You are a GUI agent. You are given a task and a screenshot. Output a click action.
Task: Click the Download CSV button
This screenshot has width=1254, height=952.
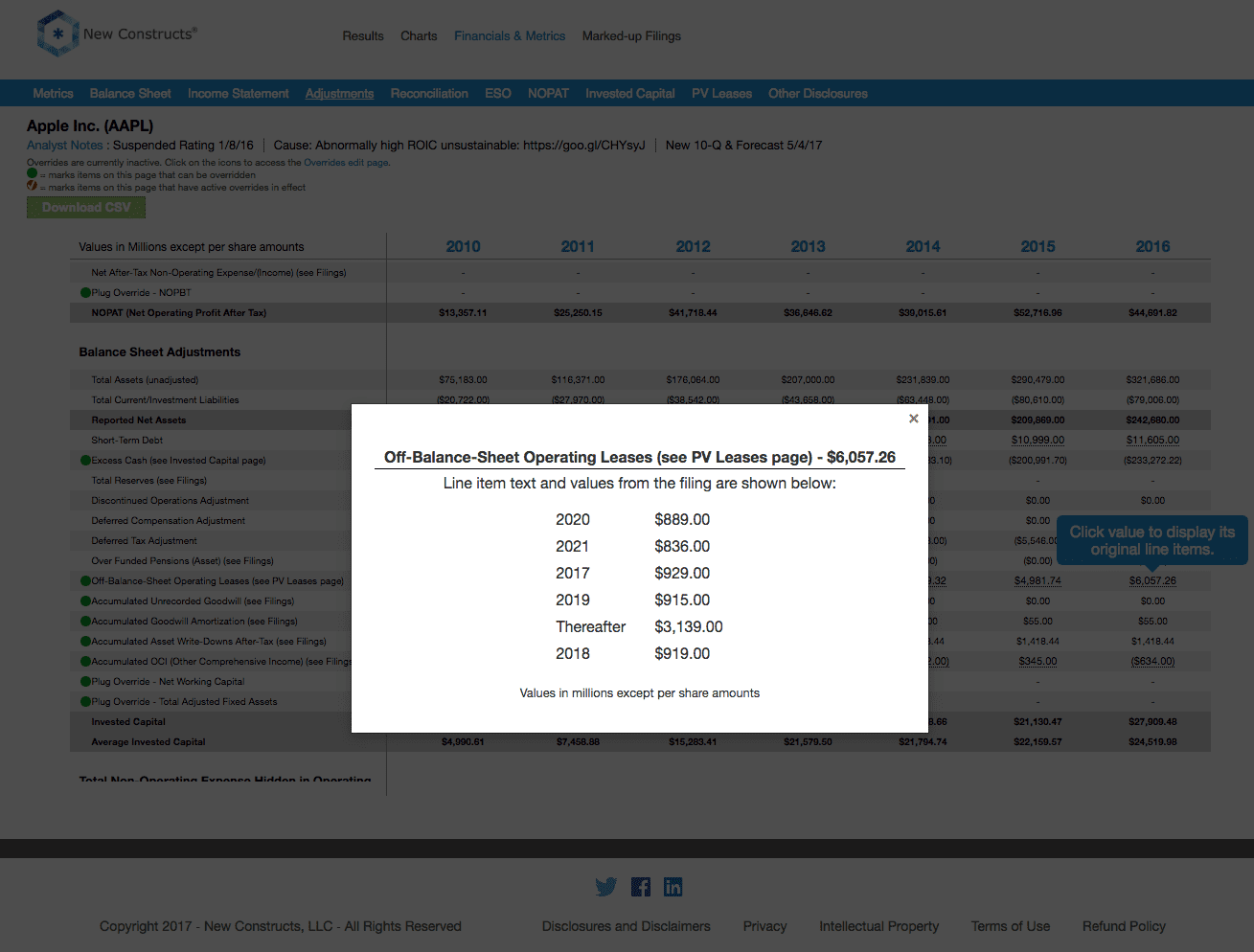click(x=86, y=208)
